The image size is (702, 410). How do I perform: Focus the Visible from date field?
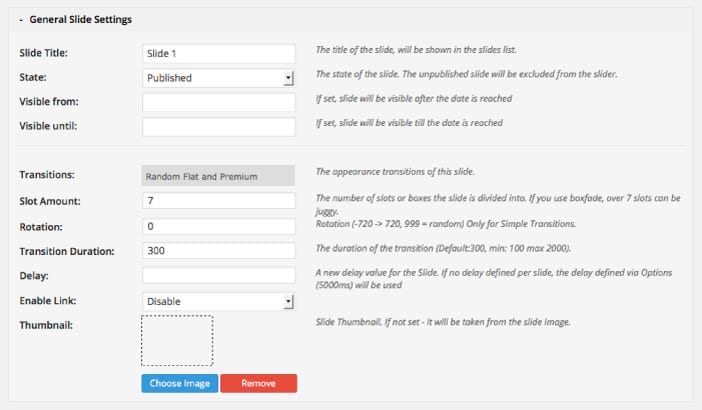219,102
